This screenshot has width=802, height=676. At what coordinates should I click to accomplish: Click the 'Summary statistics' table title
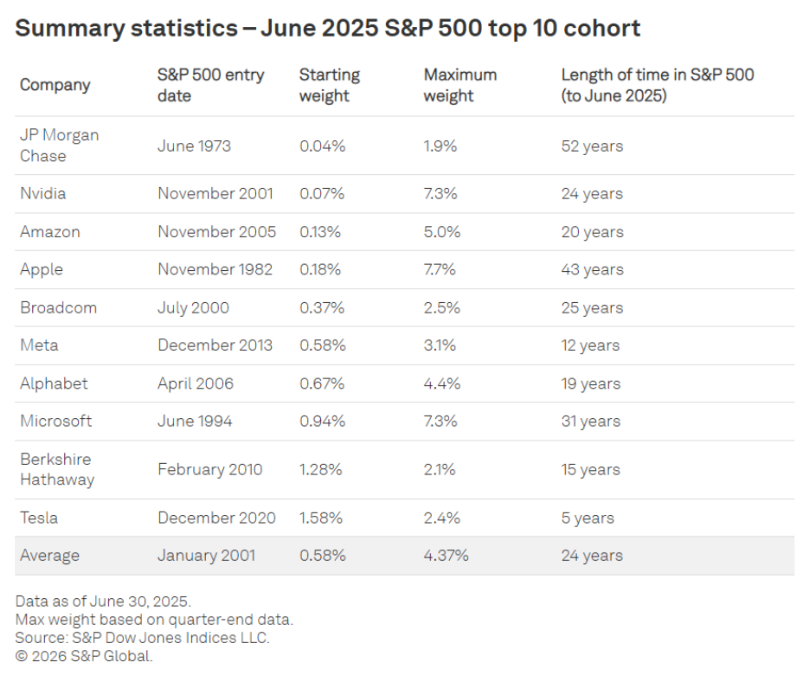(x=327, y=28)
